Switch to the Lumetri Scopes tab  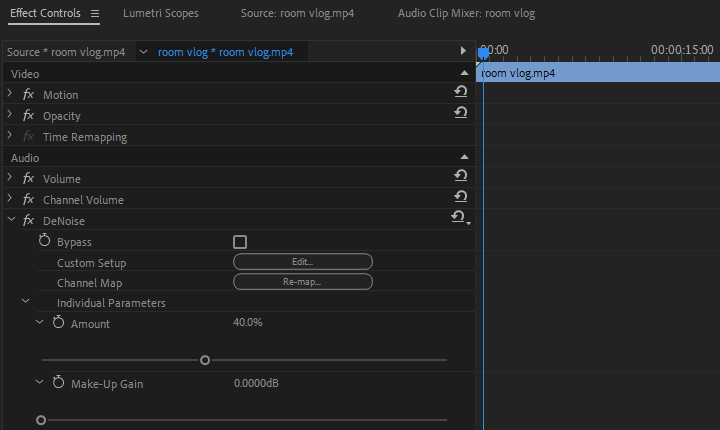pos(160,14)
